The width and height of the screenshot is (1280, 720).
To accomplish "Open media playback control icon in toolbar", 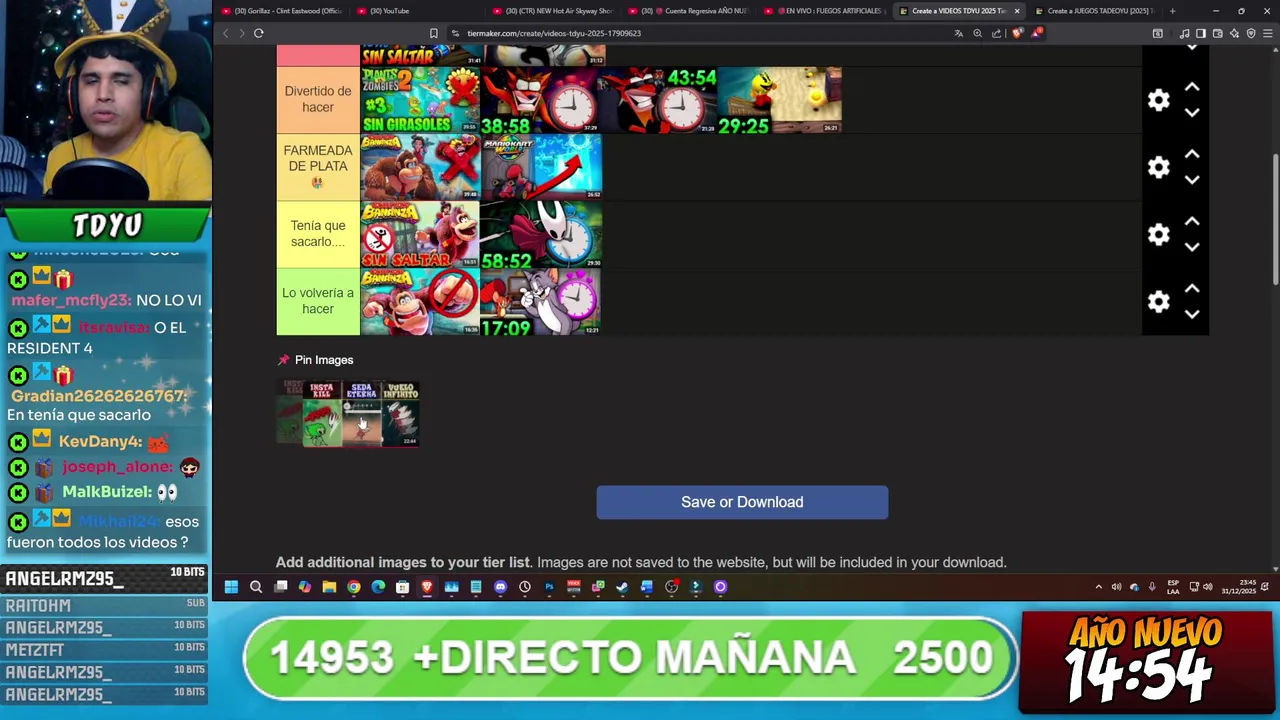I will coord(1184,33).
